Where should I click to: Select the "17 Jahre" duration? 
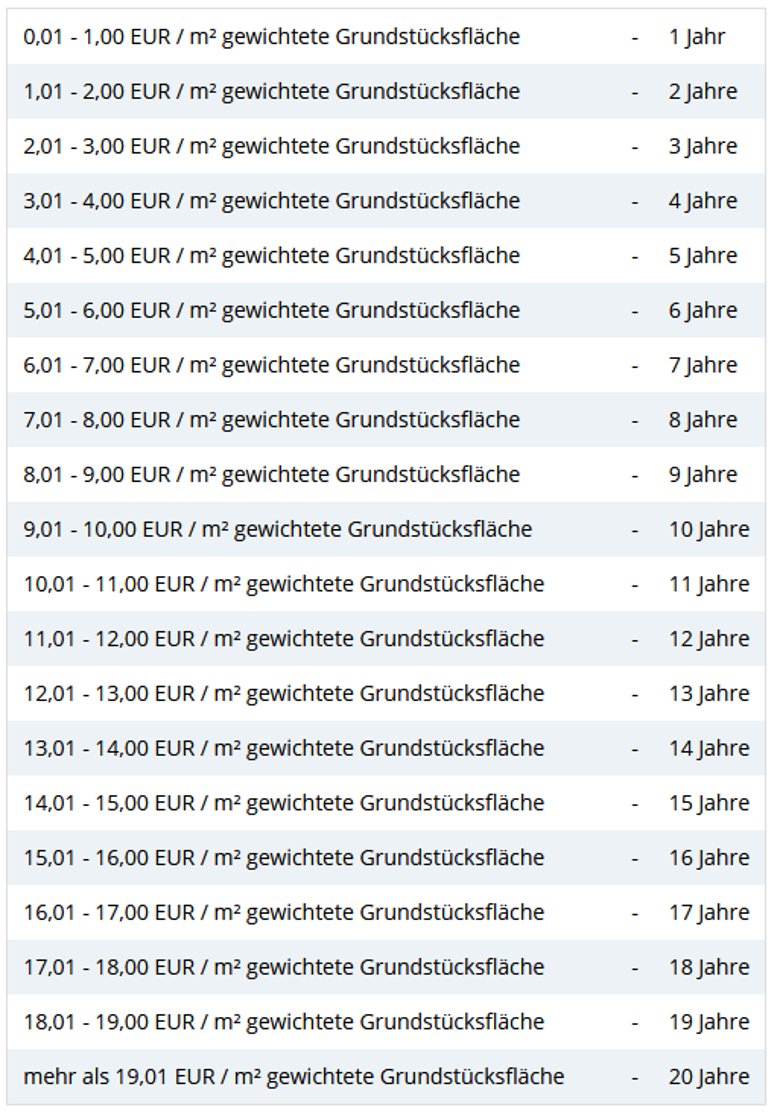pos(708,912)
